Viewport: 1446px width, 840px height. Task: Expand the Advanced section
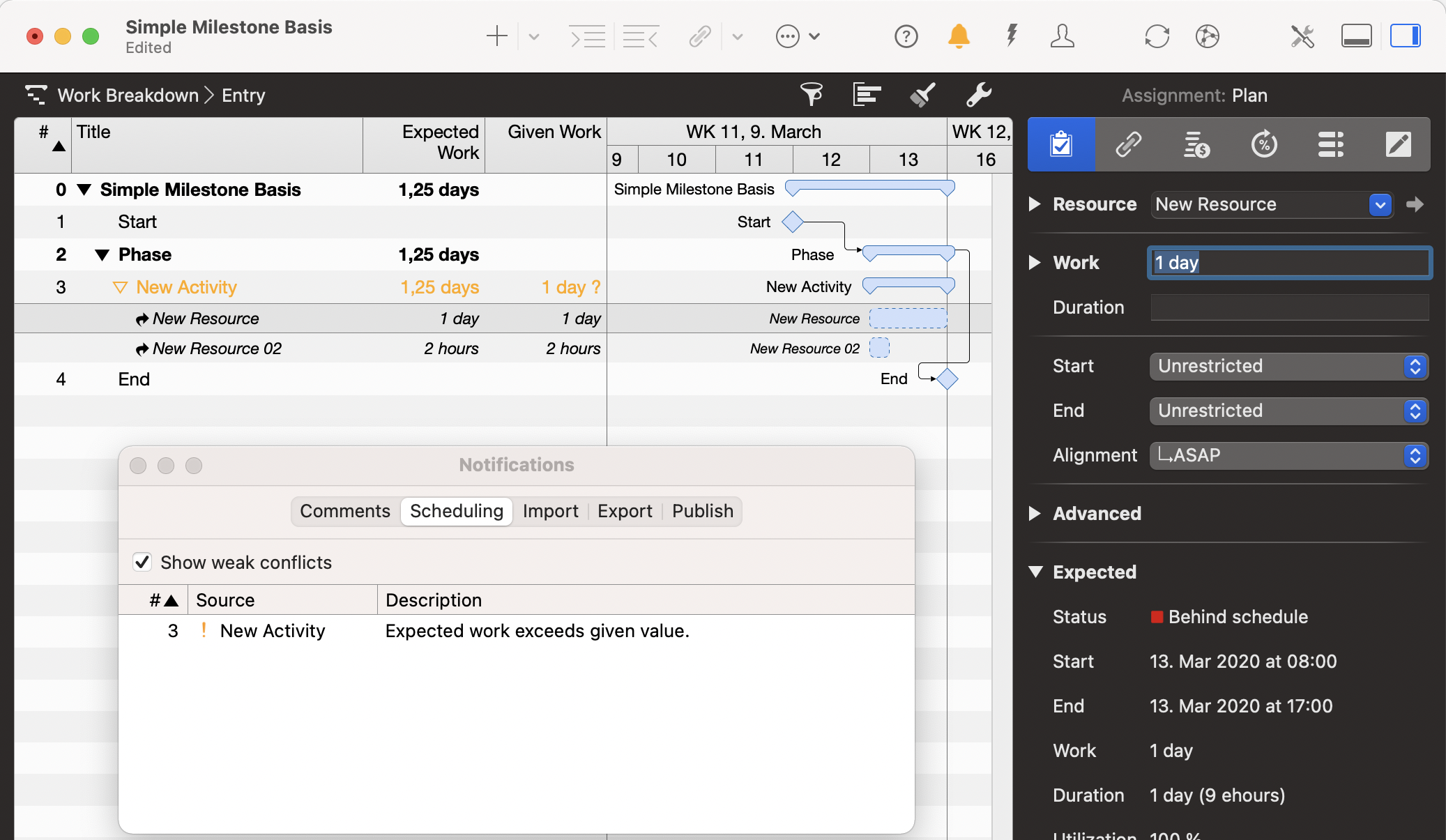(x=1035, y=514)
